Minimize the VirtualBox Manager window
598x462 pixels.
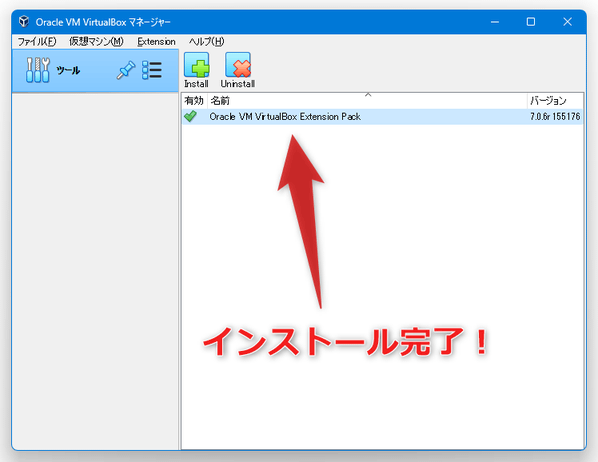point(495,22)
